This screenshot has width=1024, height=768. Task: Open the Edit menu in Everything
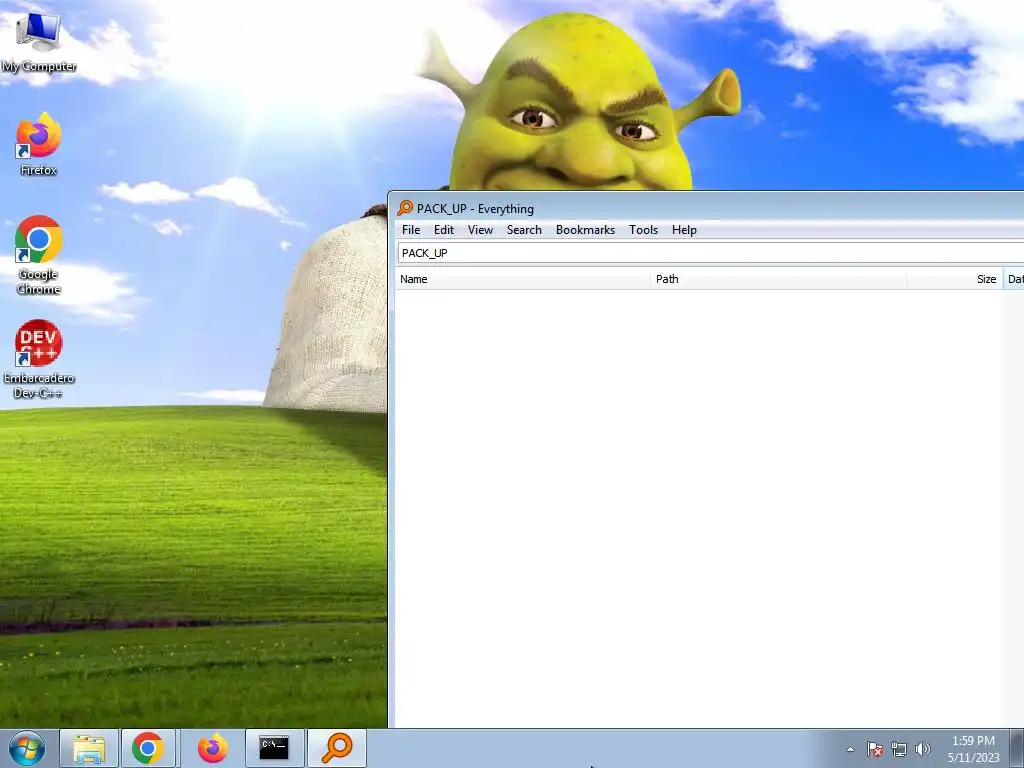[x=444, y=230]
